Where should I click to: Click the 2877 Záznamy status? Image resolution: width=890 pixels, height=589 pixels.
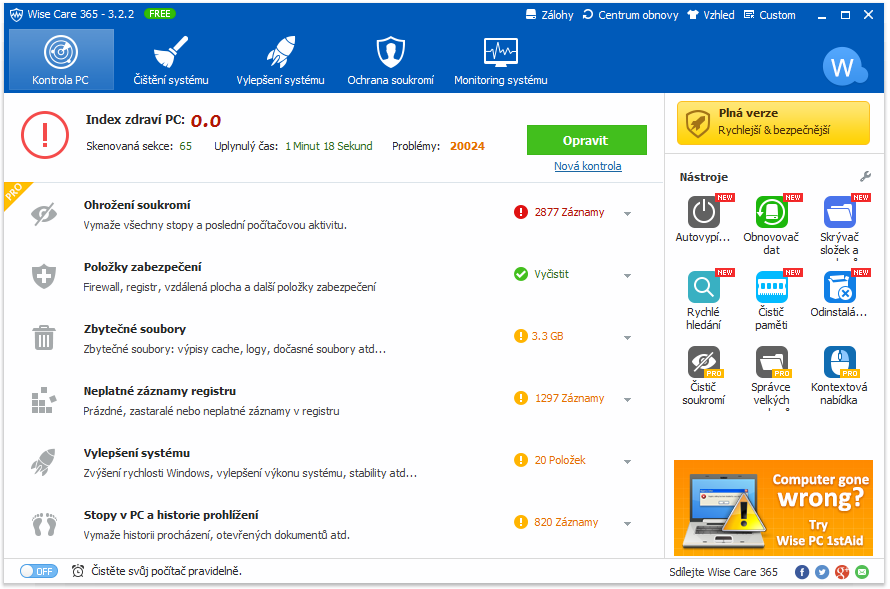point(569,212)
